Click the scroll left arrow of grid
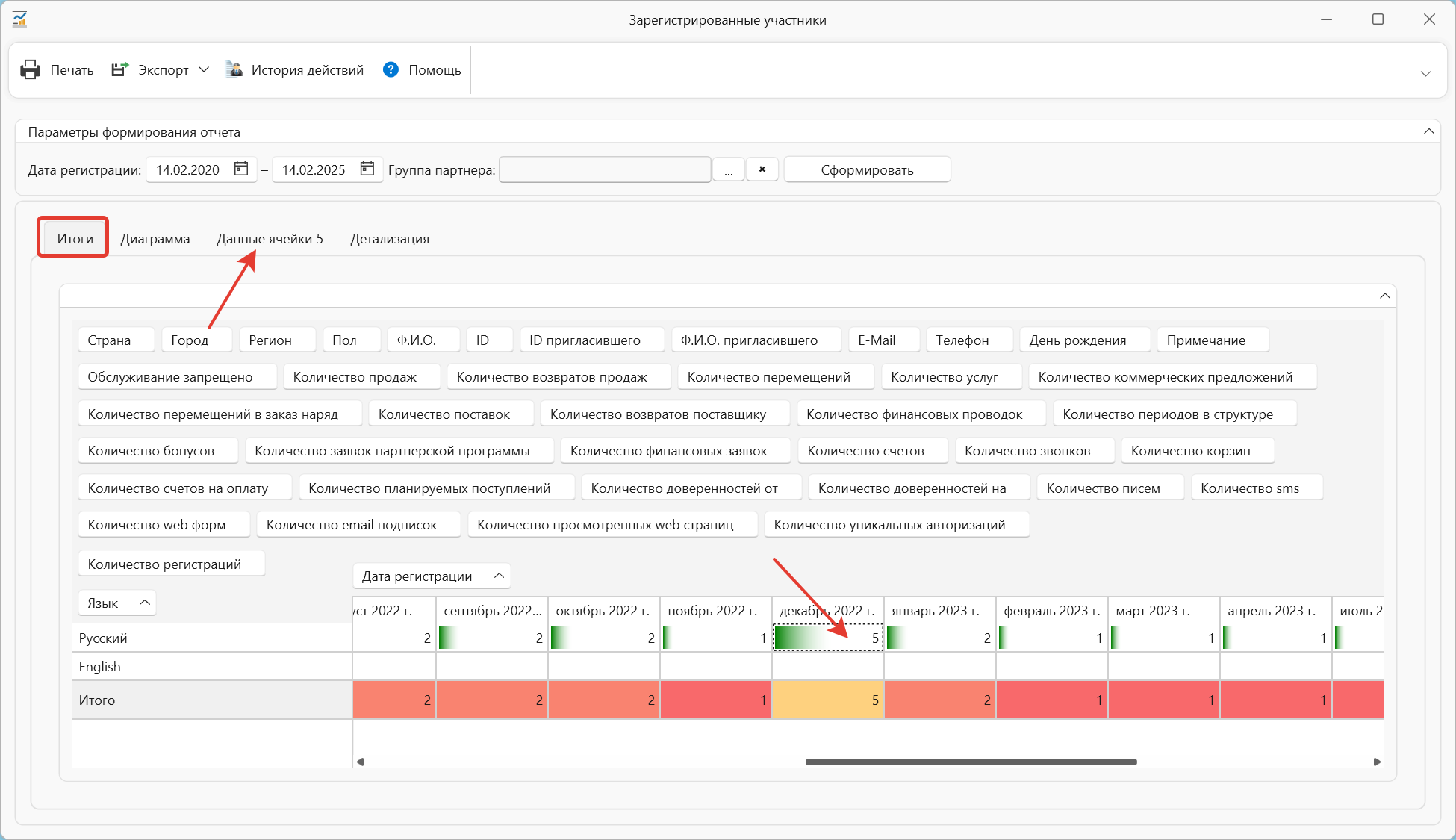Viewport: 1456px width, 840px height. coord(360,762)
